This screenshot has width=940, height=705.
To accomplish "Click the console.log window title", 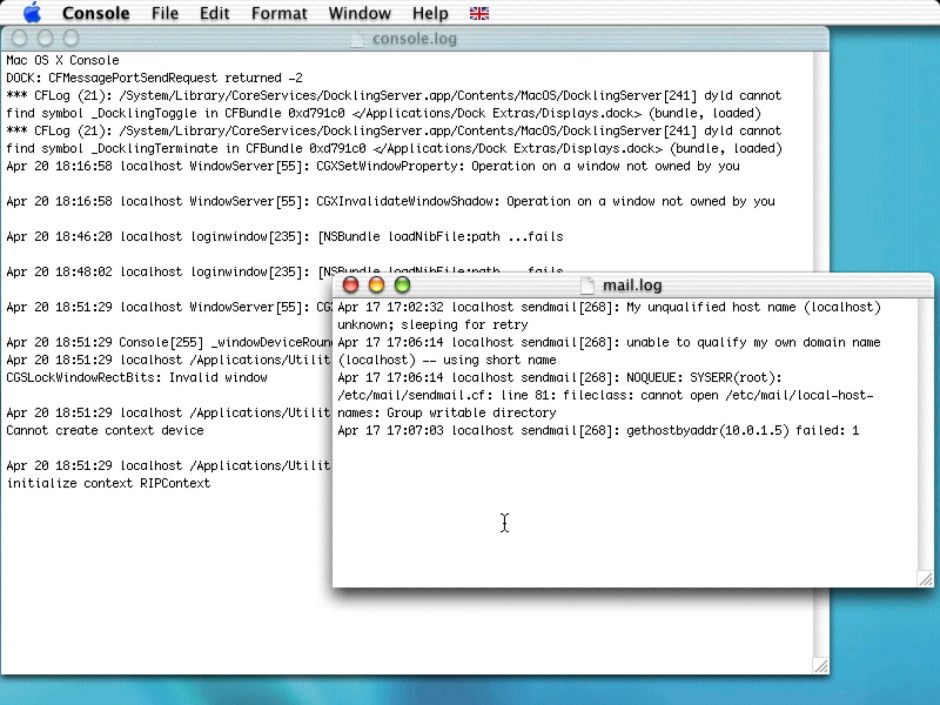I will pos(414,39).
